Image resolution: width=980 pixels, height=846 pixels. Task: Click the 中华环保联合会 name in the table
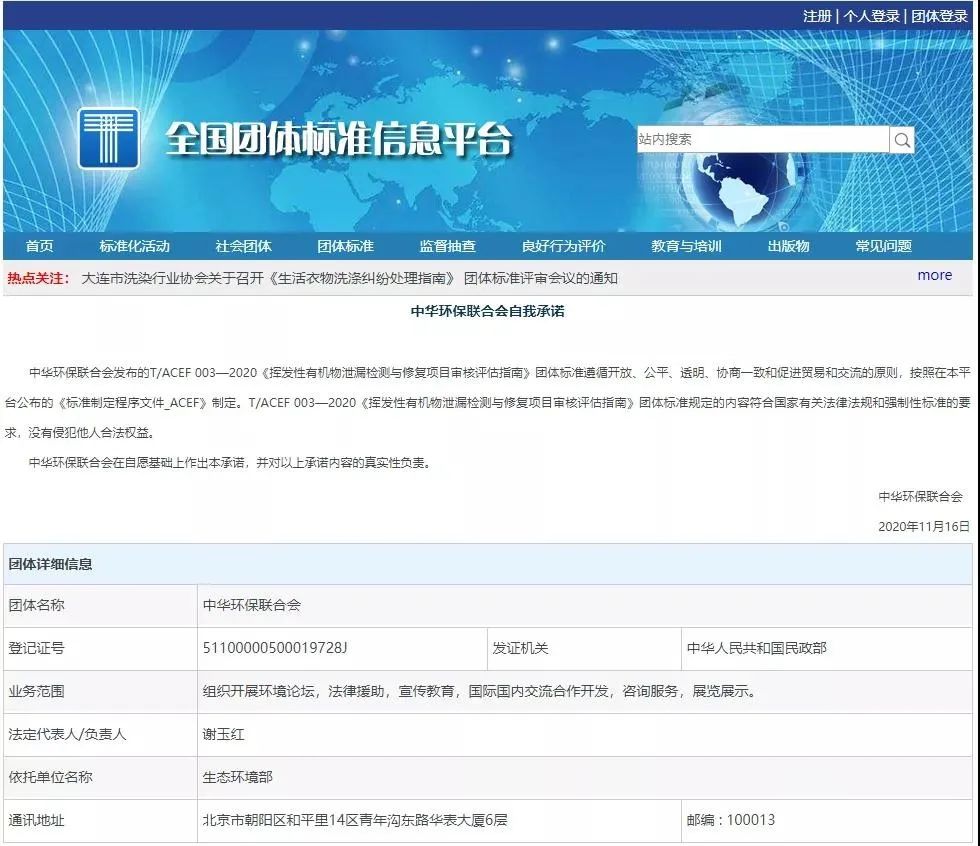(x=252, y=605)
